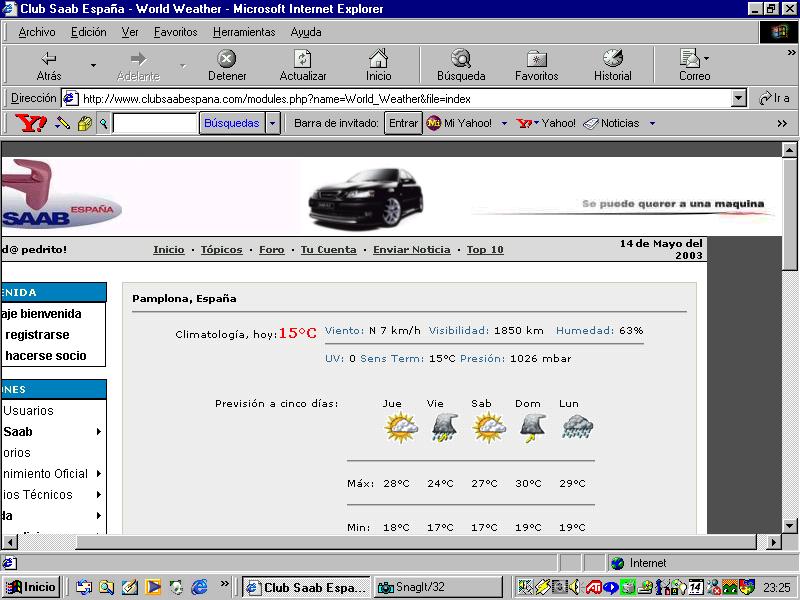Viewport: 800px width, 600px height.
Task: Click the Atrás back arrow icon
Action: (49, 58)
